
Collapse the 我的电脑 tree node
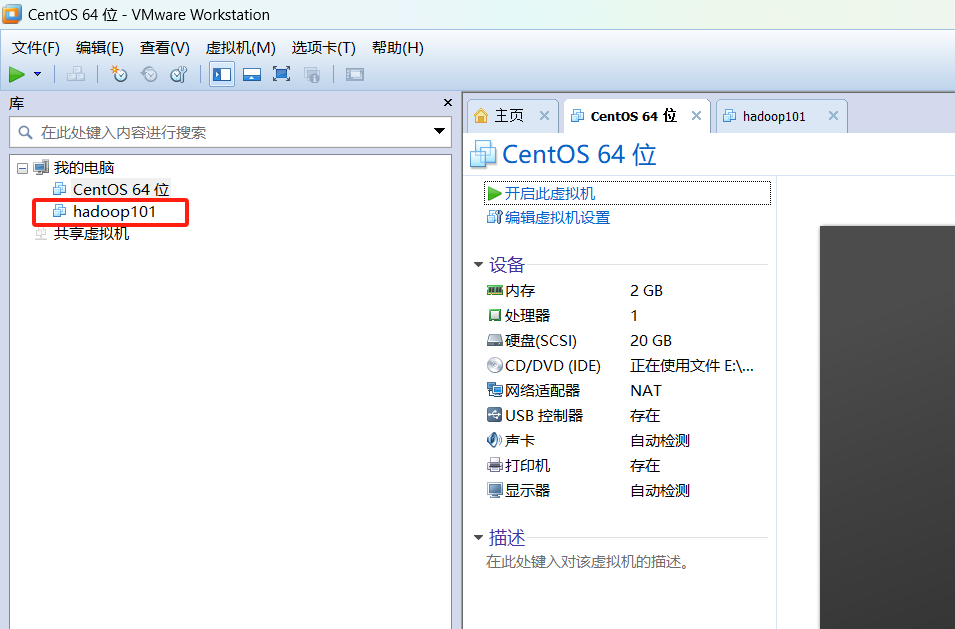(x=22, y=168)
